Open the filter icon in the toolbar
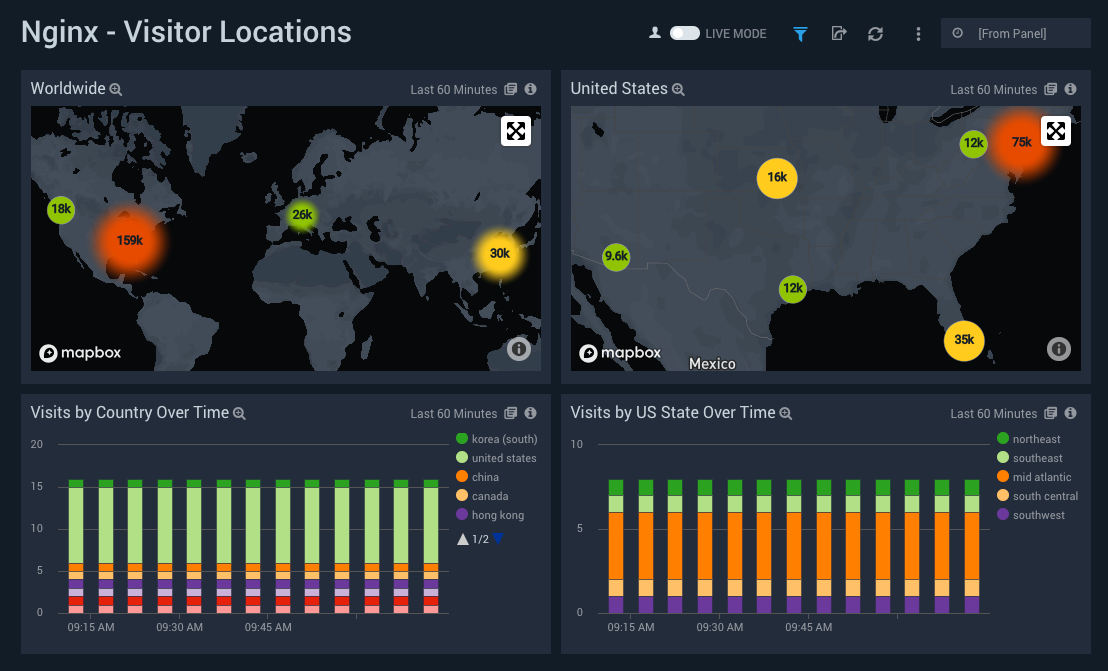This screenshot has width=1108, height=671. tap(800, 33)
